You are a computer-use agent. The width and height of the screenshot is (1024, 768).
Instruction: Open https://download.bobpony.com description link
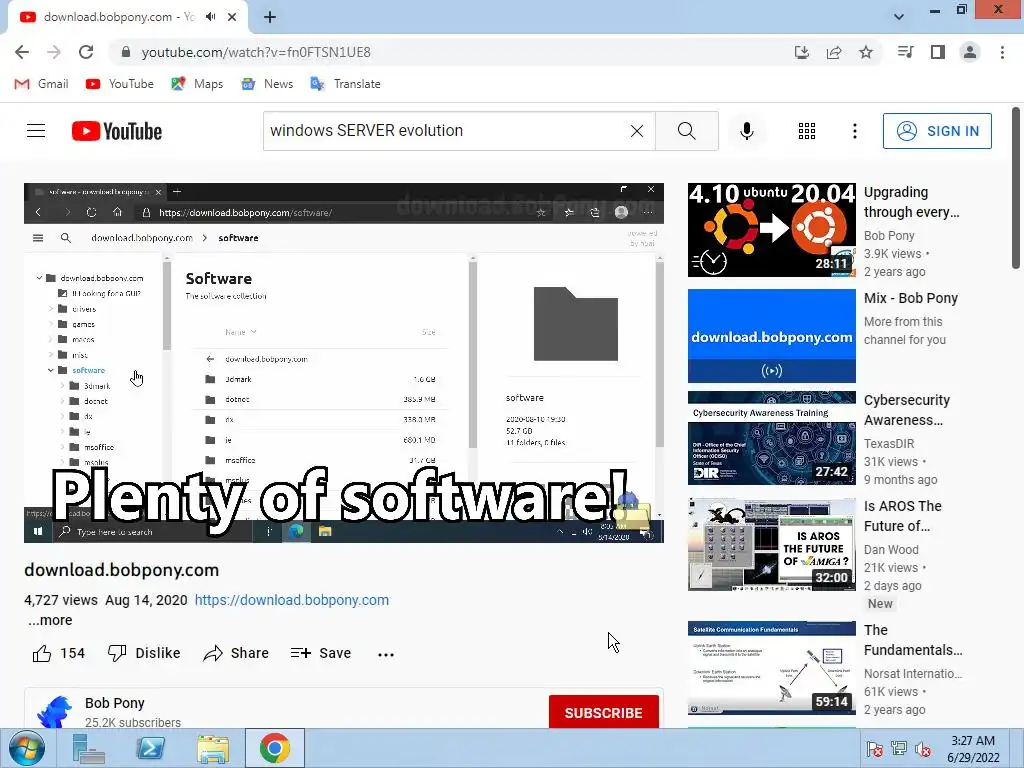pyautogui.click(x=292, y=600)
